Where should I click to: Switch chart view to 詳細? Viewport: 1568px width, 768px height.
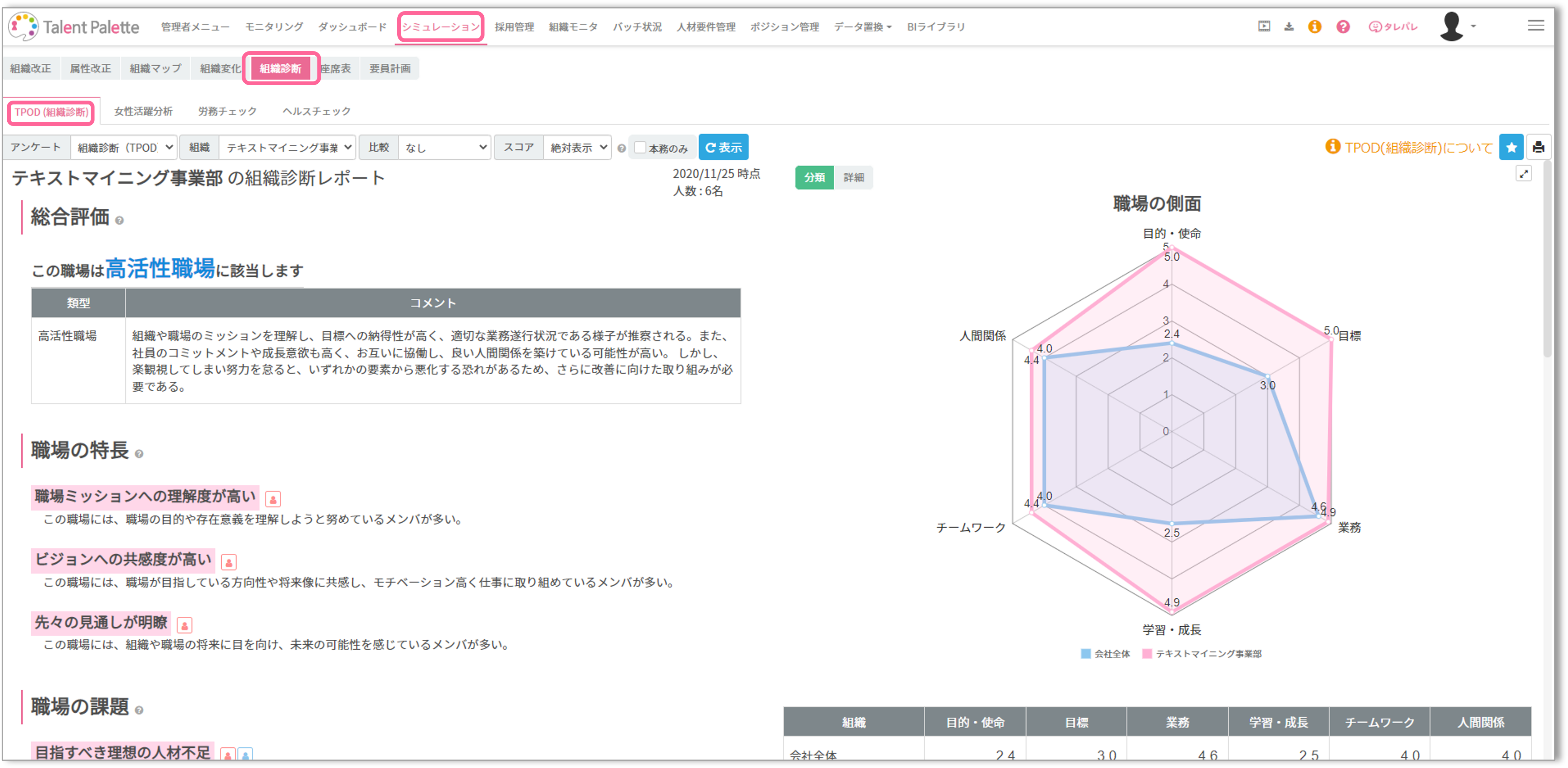tap(853, 178)
